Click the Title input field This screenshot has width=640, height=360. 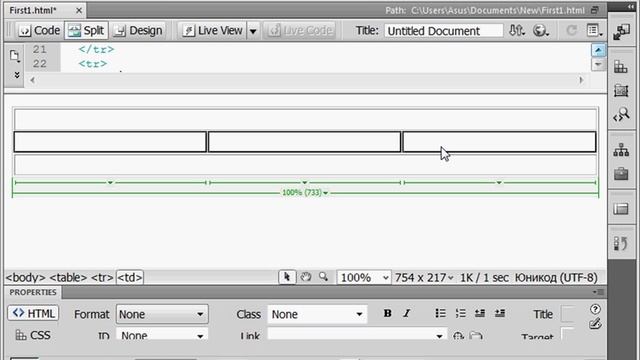coord(443,31)
